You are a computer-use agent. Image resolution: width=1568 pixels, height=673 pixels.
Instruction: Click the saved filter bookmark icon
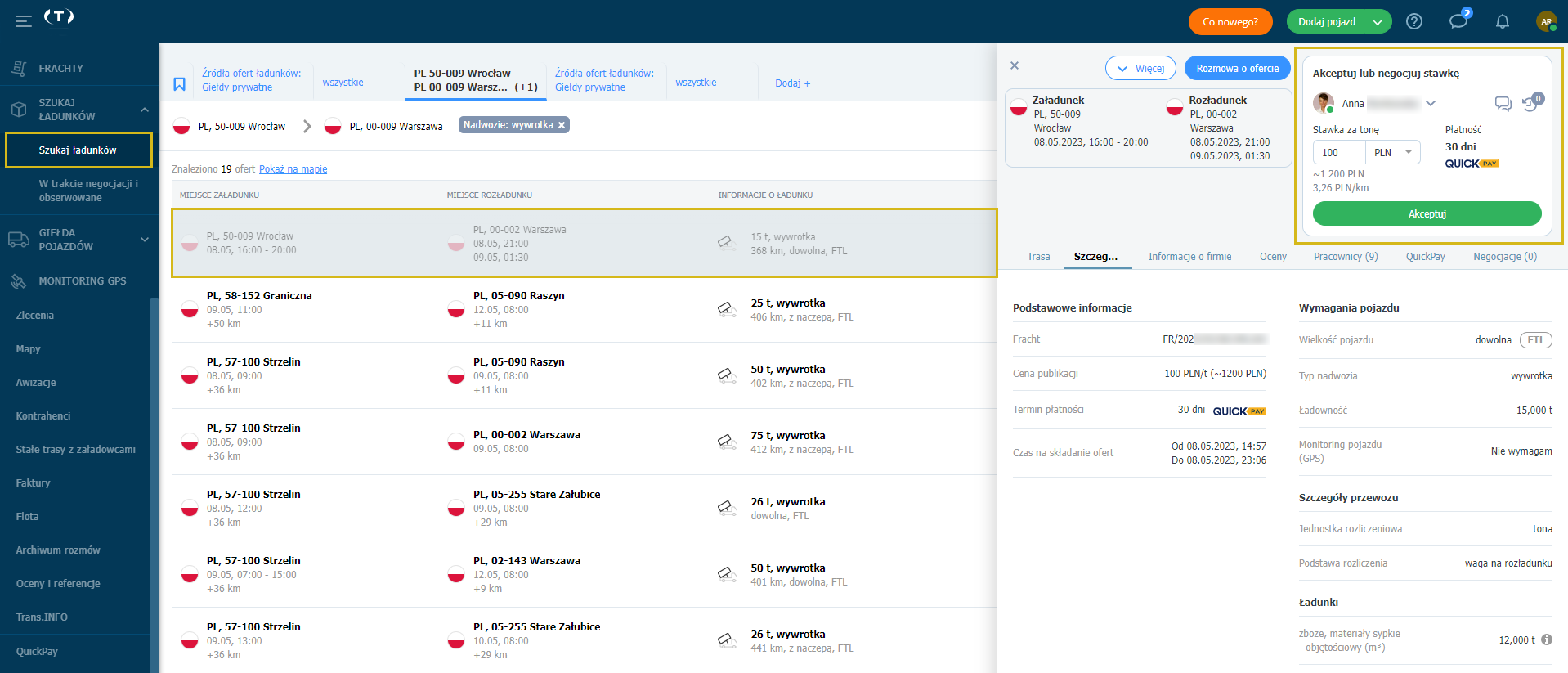pyautogui.click(x=179, y=83)
